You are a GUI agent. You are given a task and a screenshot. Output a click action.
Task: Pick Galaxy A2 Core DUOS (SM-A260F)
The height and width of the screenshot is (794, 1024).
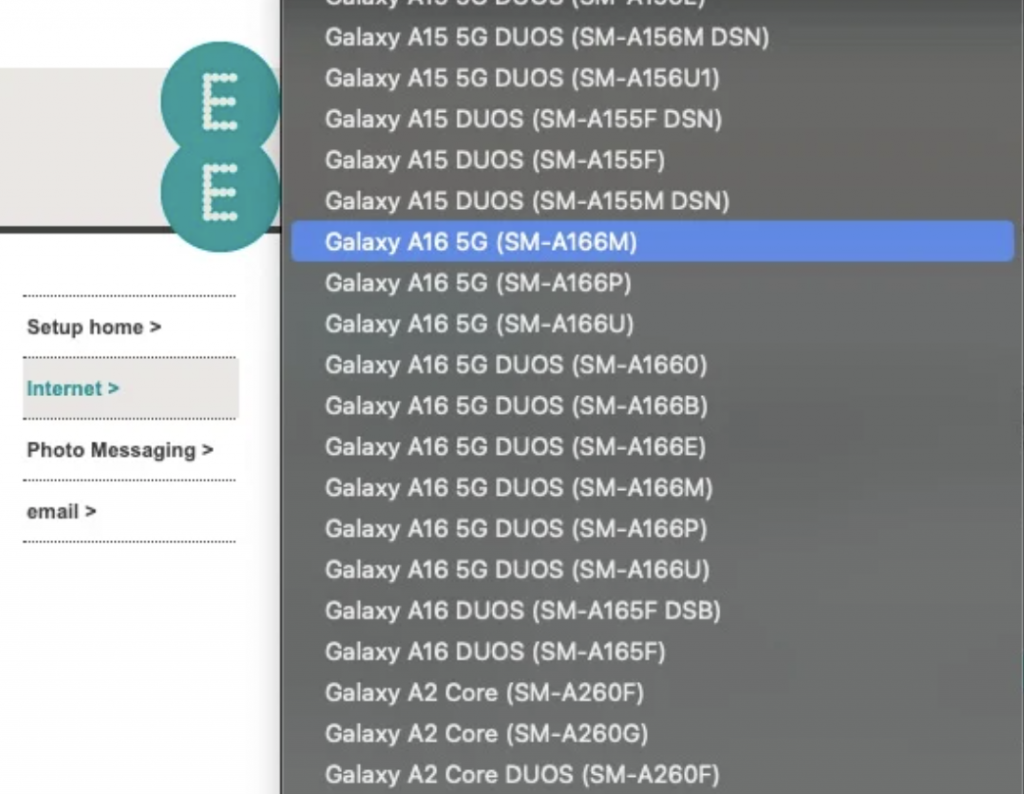(521, 774)
